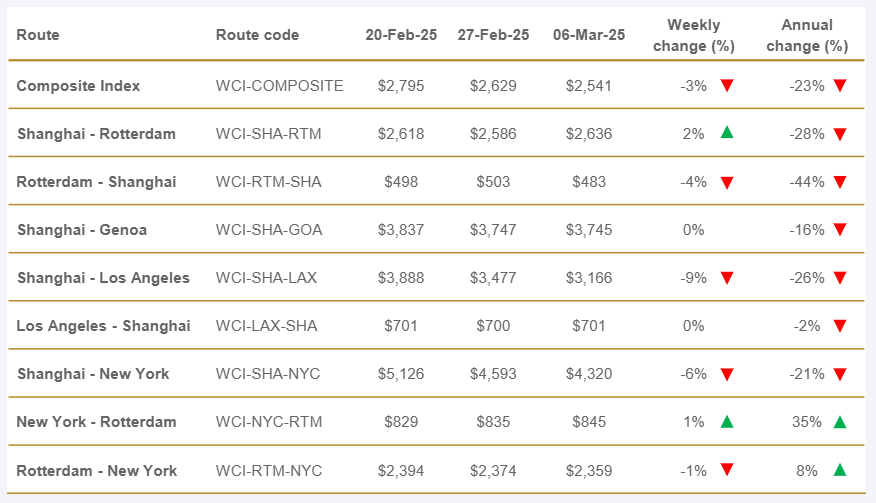
Task: Click the red arrow next to -44% annual change
Action: coord(840,182)
